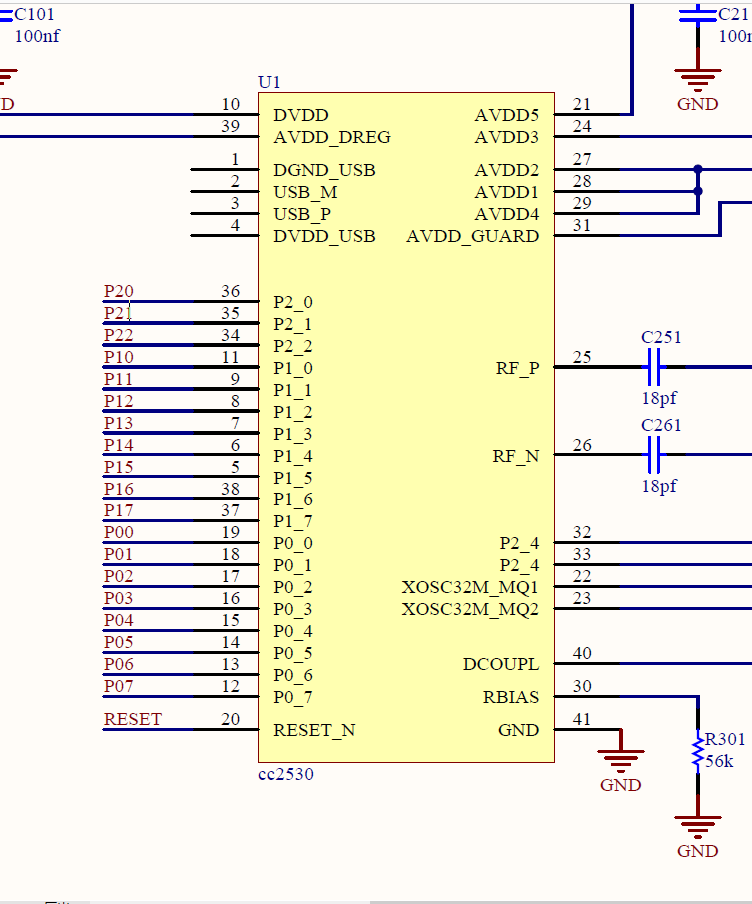This screenshot has height=904, width=752.
Task: Select net label P15
Action: [x=119, y=467]
